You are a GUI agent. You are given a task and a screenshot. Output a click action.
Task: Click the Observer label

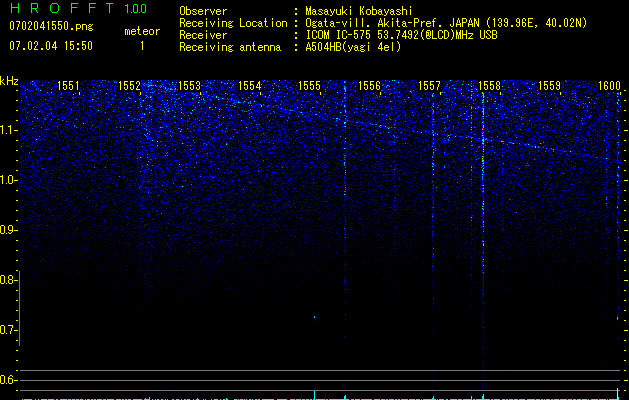(x=203, y=11)
